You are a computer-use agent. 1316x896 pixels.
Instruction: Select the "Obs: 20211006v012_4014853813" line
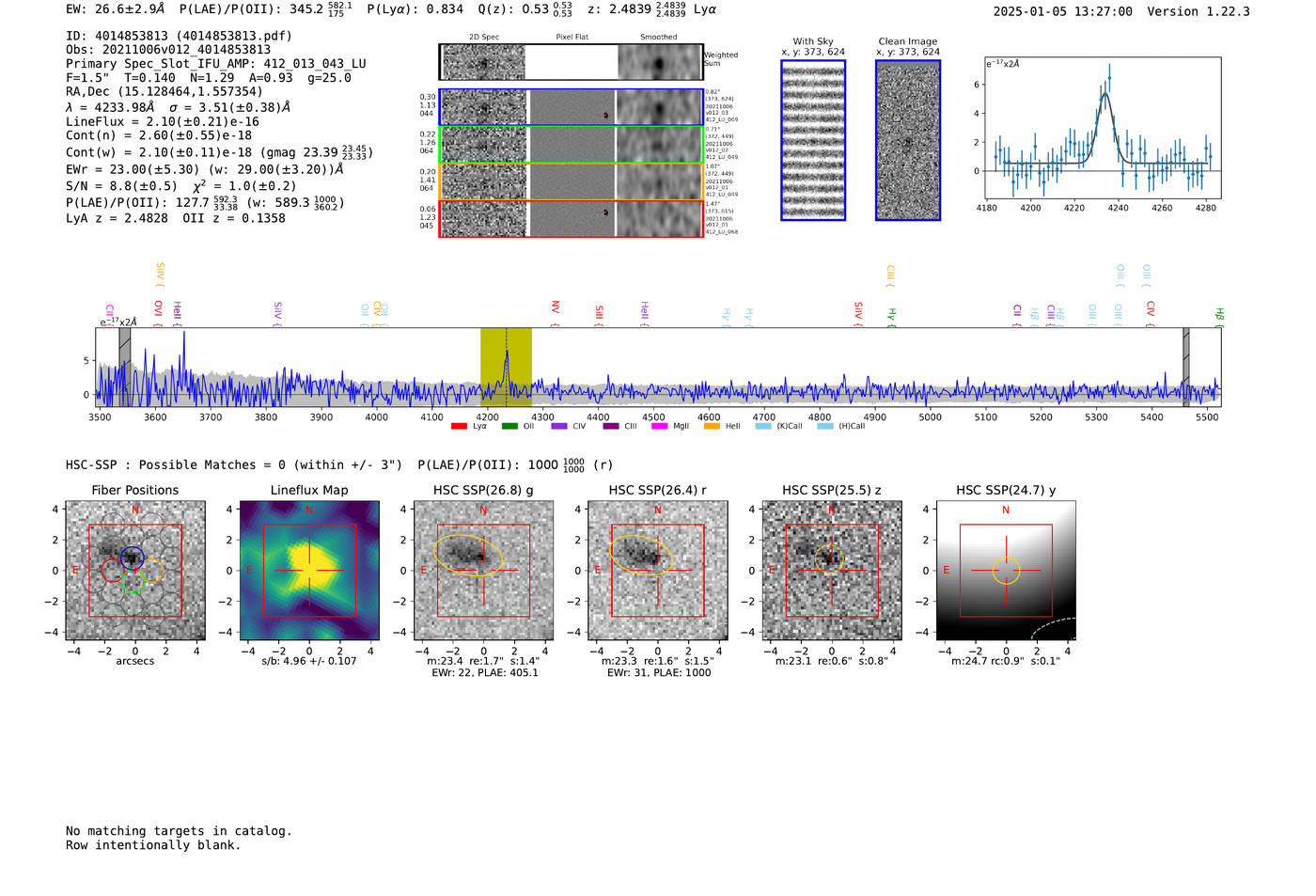pos(168,50)
